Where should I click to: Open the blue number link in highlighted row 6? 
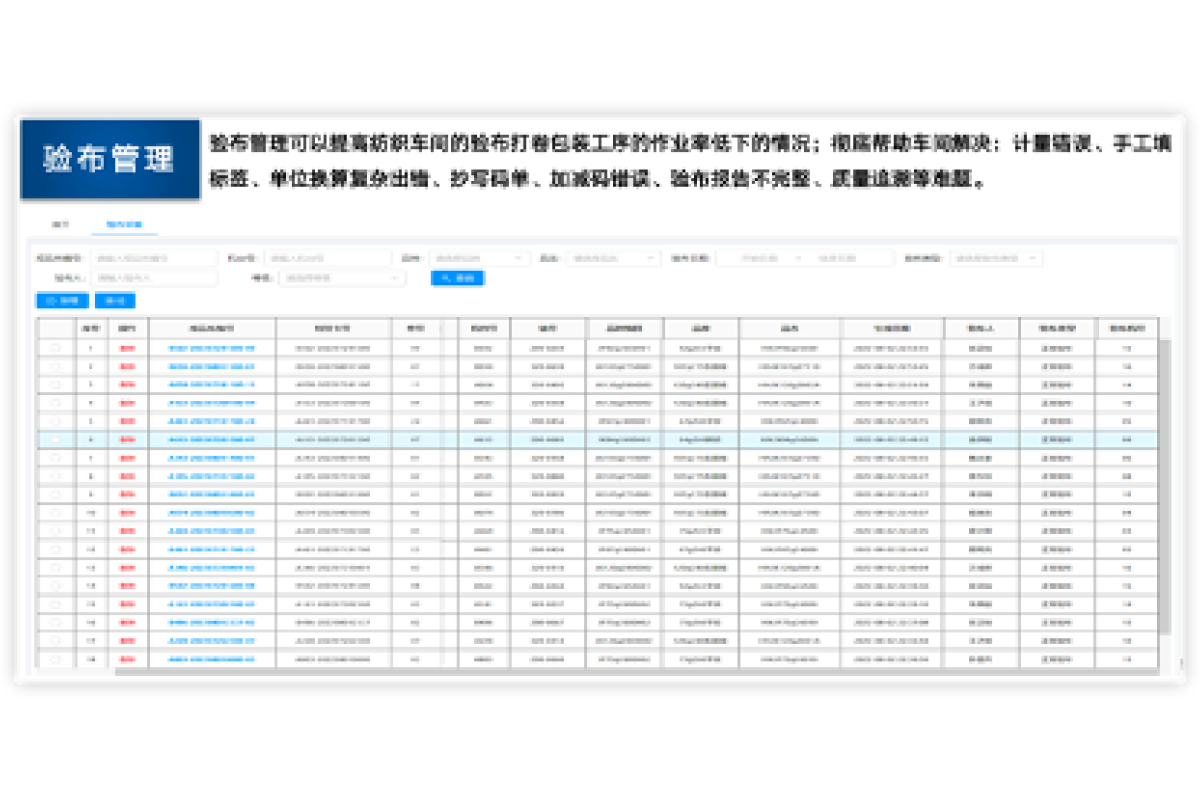click(x=211, y=439)
